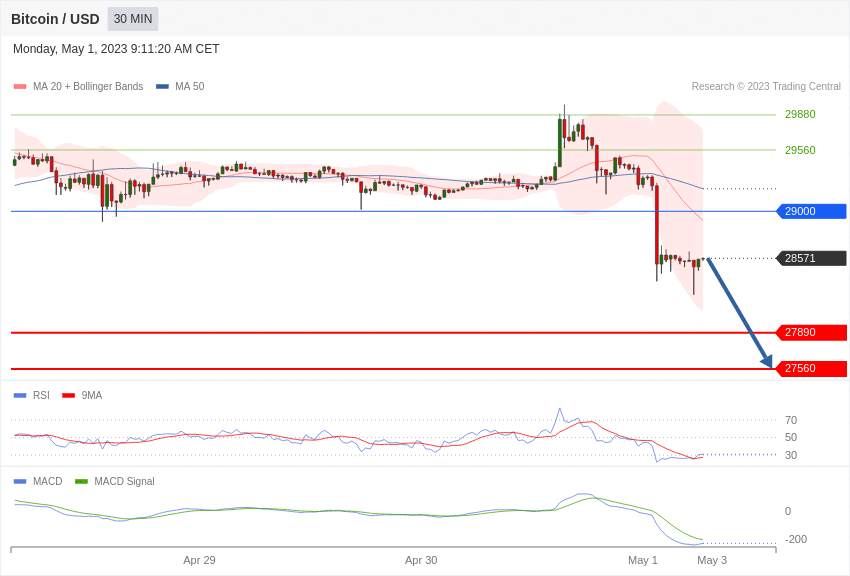The image size is (850, 576).
Task: Click the MACD 0 axis value
Action: (788, 512)
